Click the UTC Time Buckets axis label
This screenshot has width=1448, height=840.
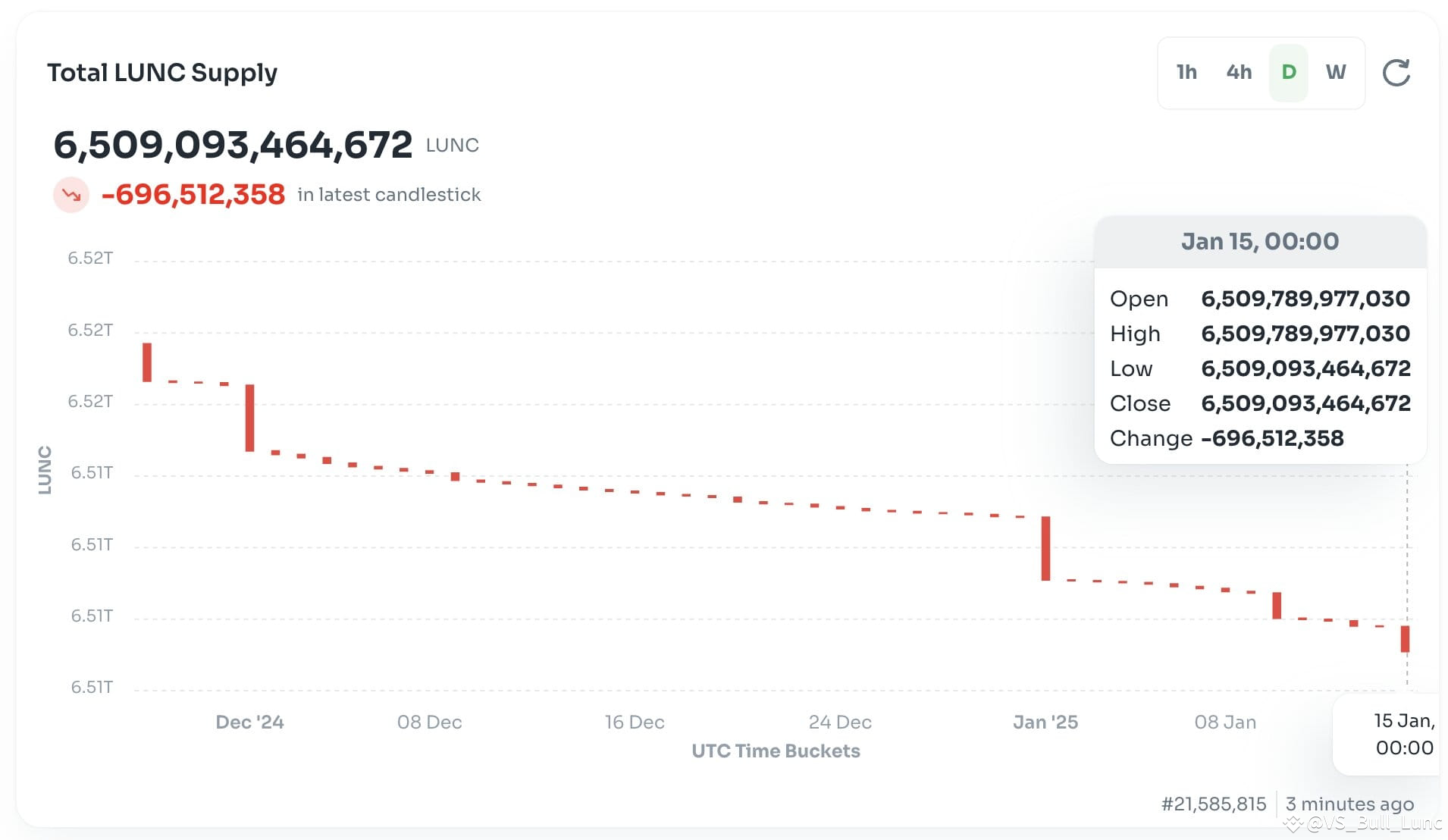click(776, 751)
